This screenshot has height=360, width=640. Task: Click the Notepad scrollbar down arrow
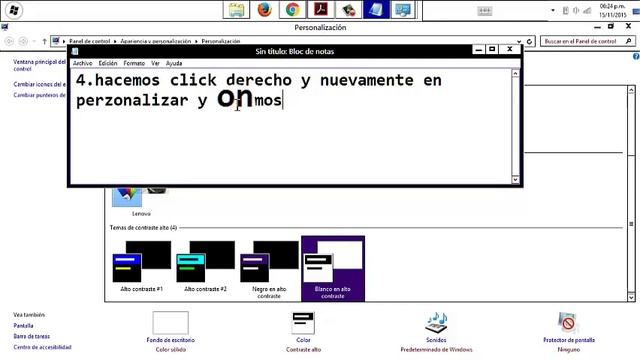pyautogui.click(x=516, y=180)
